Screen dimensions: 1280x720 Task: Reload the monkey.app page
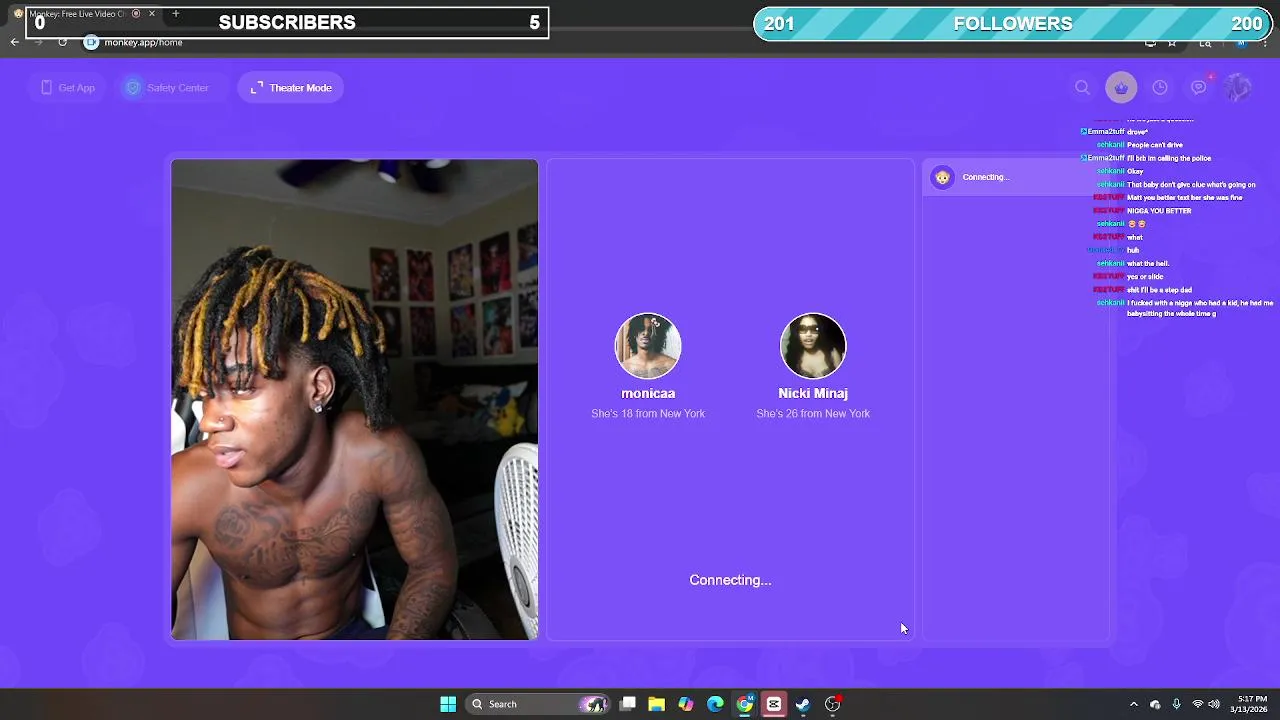[62, 42]
